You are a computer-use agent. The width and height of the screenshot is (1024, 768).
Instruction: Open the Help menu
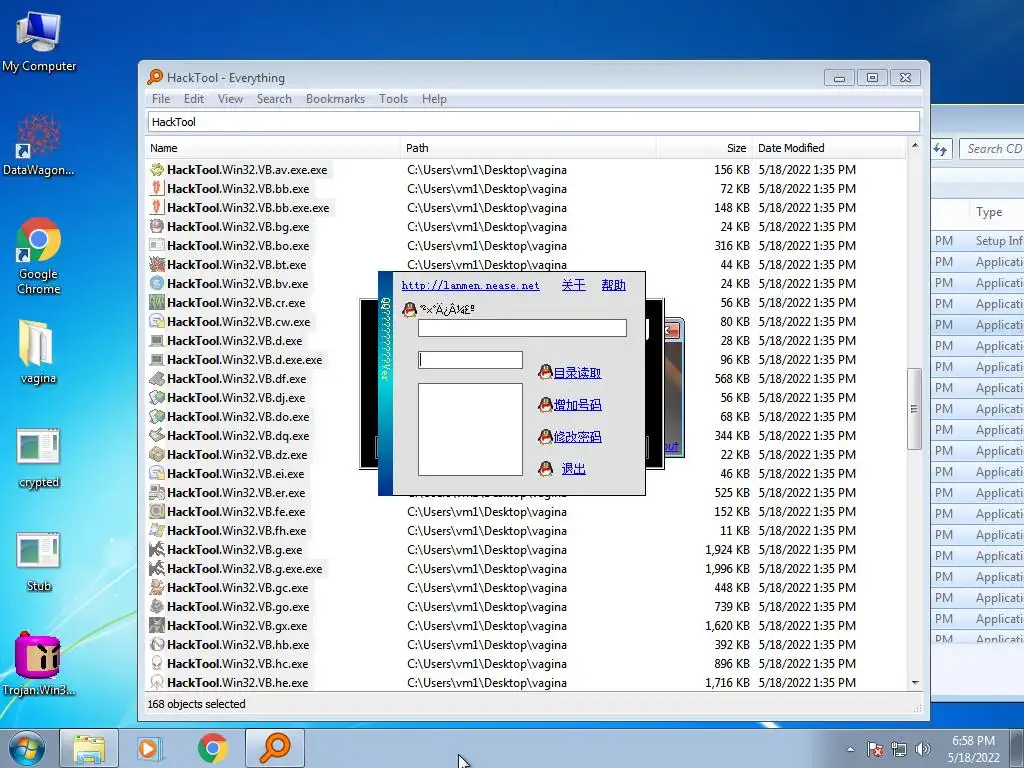point(434,99)
